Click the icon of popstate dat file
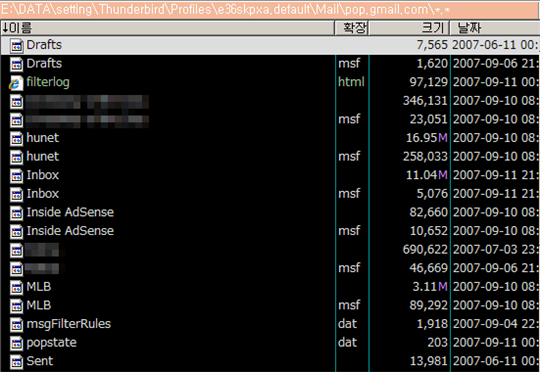The width and height of the screenshot is (540, 372). coord(16,343)
